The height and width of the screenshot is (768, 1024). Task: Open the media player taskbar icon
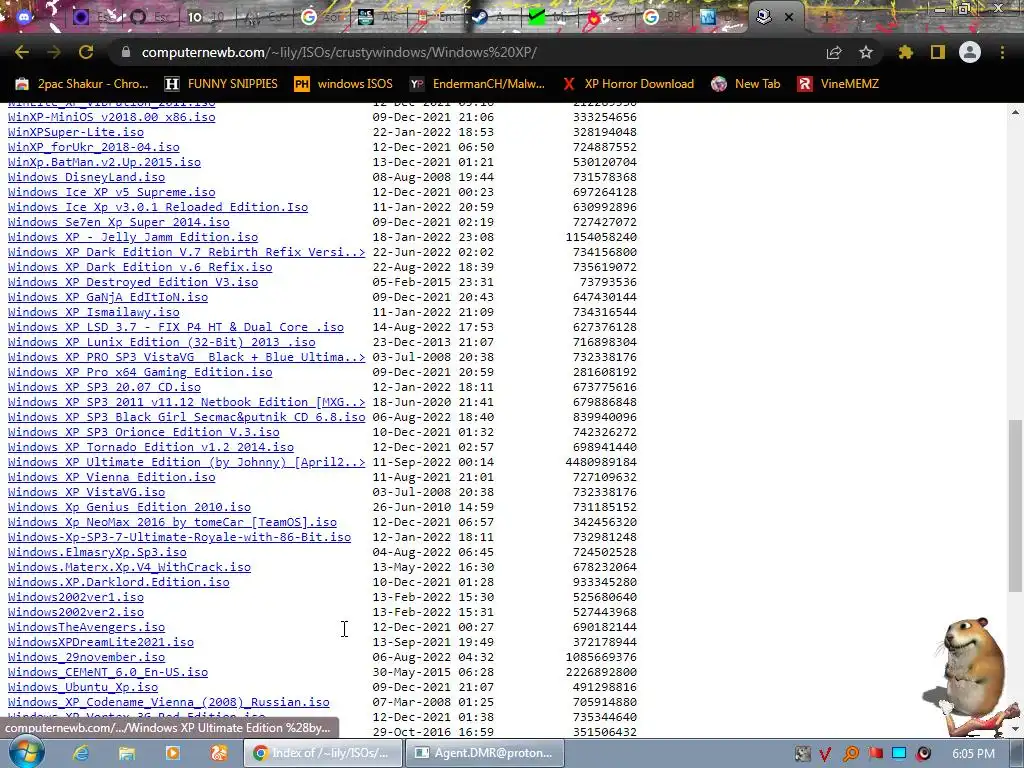[x=173, y=753]
